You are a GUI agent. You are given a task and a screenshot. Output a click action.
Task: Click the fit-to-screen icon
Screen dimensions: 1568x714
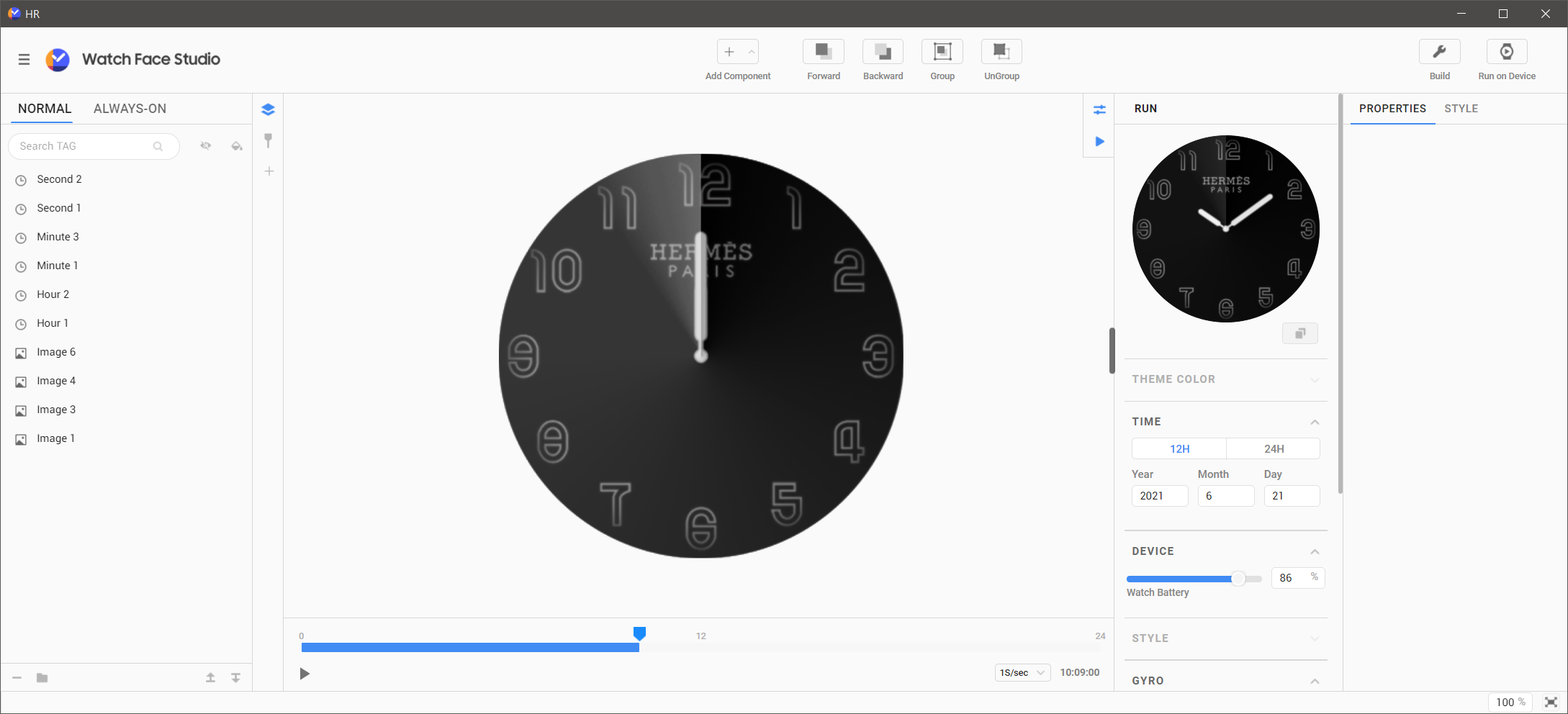(1551, 702)
